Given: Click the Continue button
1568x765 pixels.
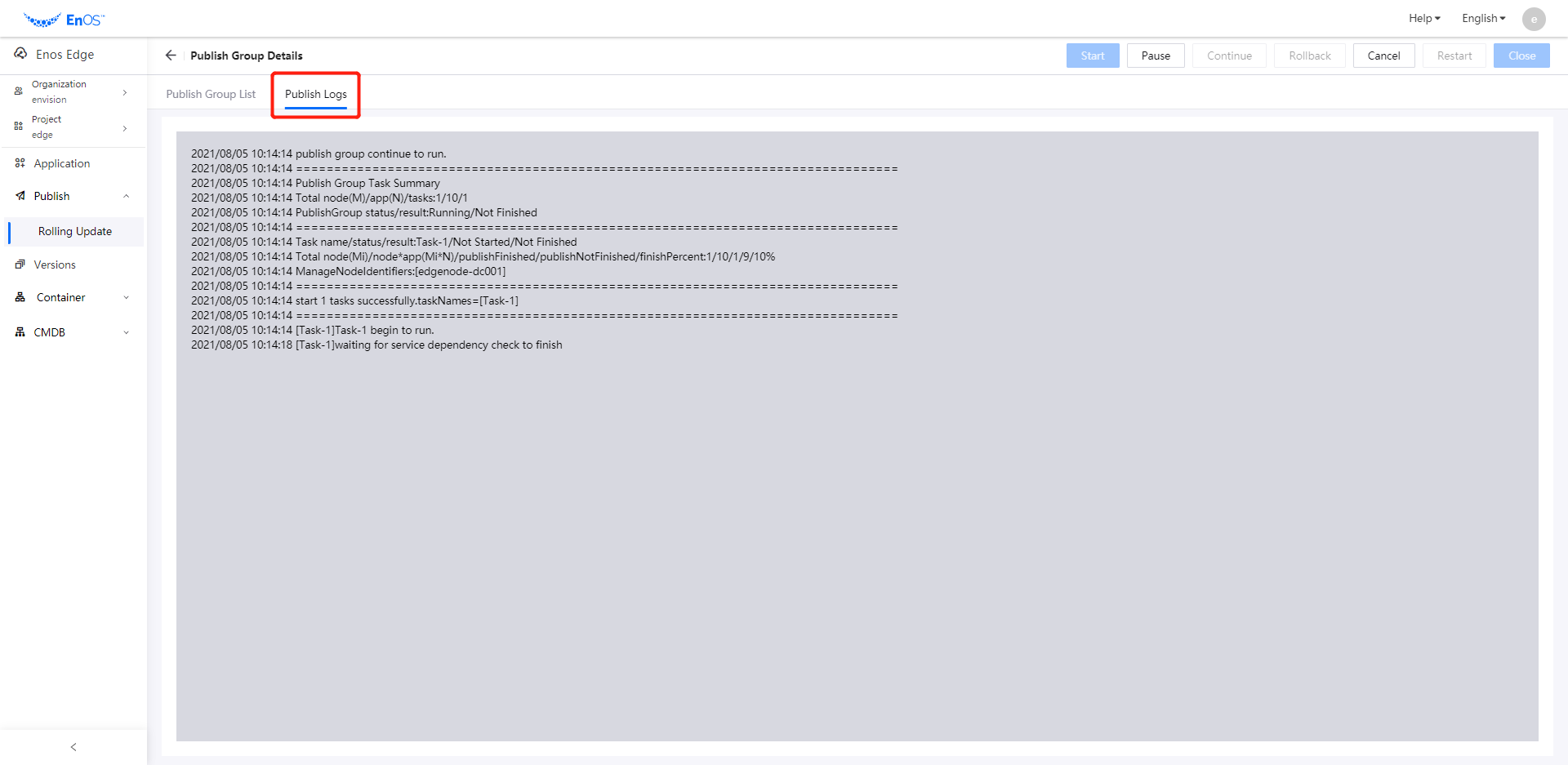Looking at the screenshot, I should 1229,56.
